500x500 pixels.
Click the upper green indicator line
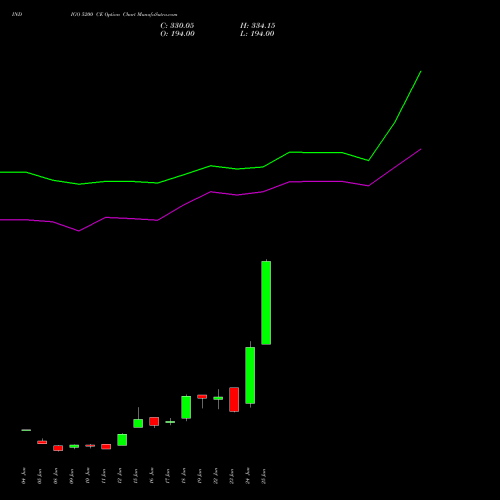click(211, 166)
